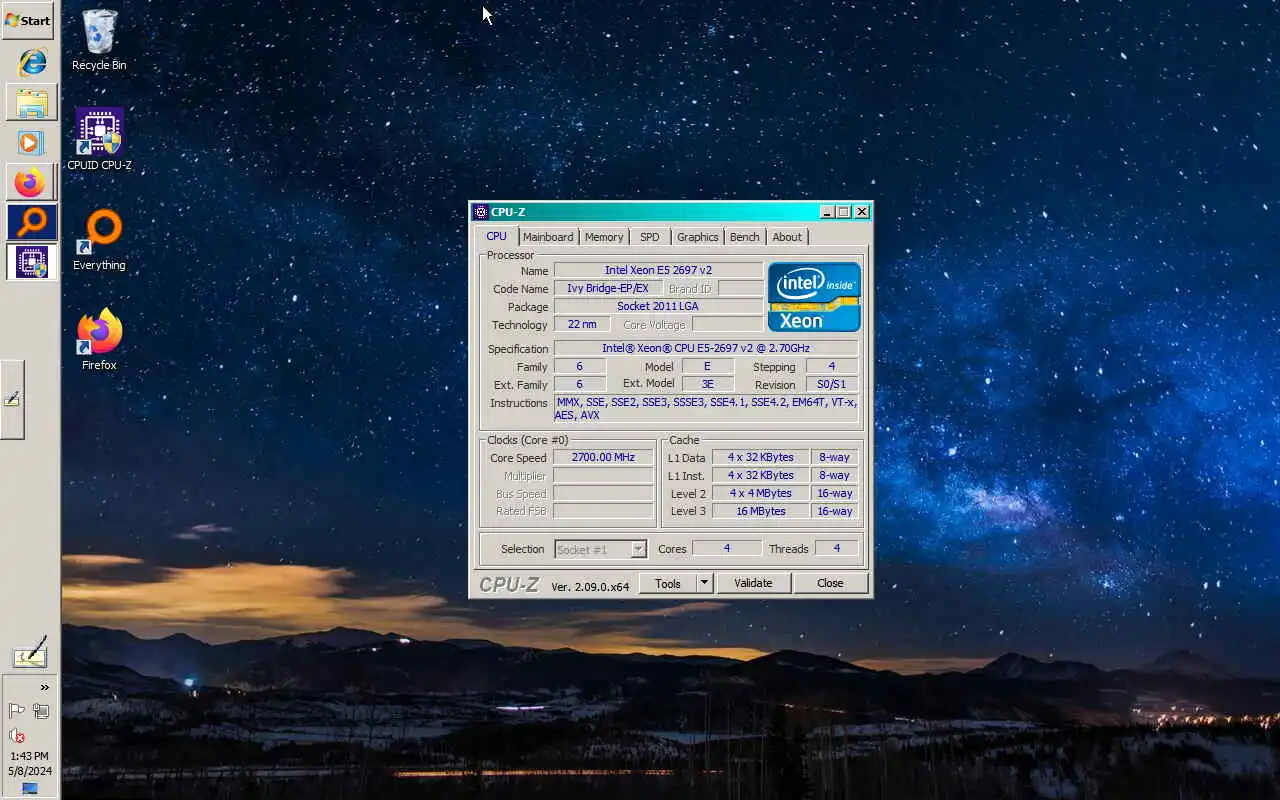Open the Mainboard tab
Image resolution: width=1280 pixels, height=800 pixels.
pos(548,237)
